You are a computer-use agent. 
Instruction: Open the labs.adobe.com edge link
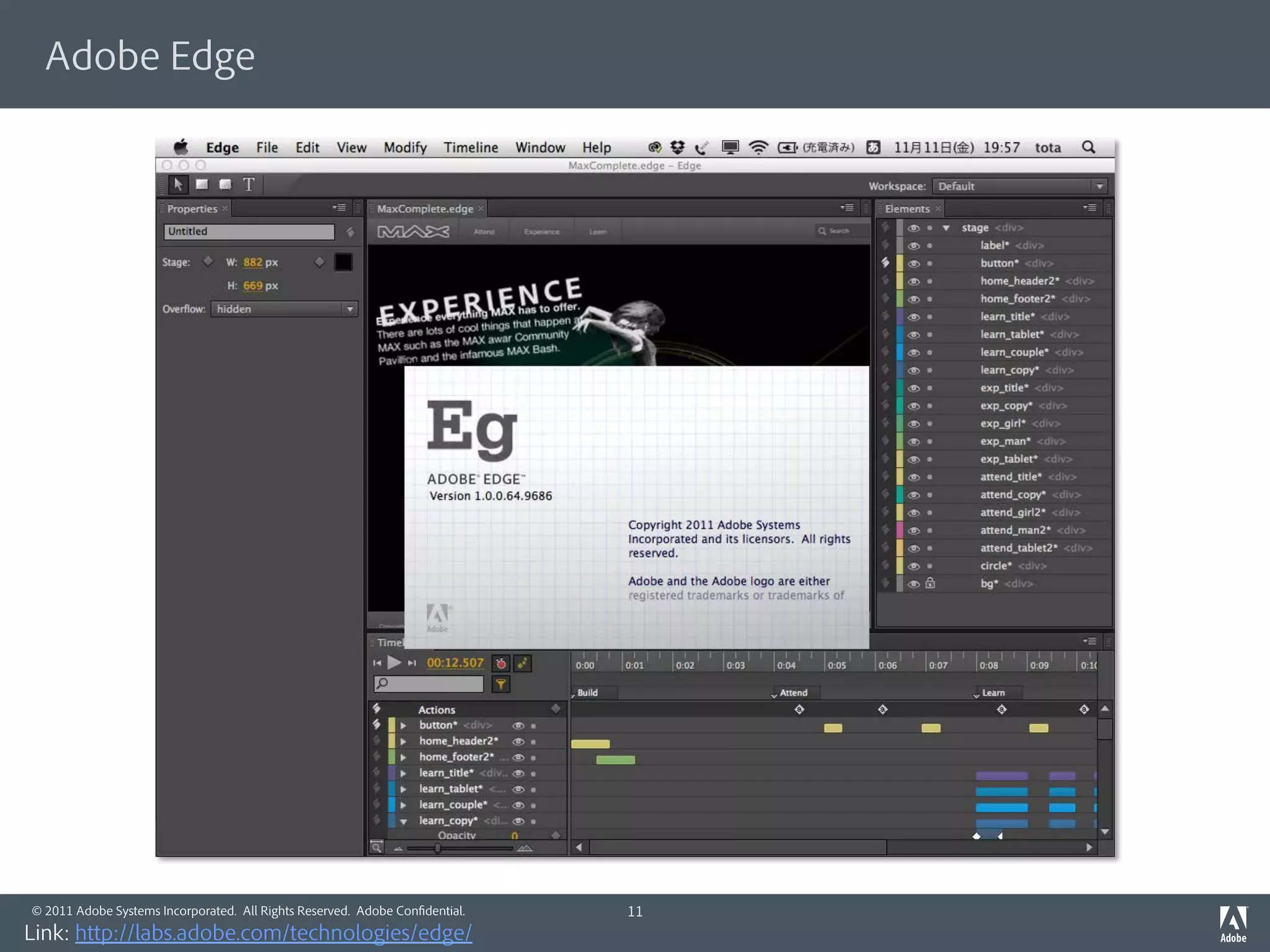273,932
